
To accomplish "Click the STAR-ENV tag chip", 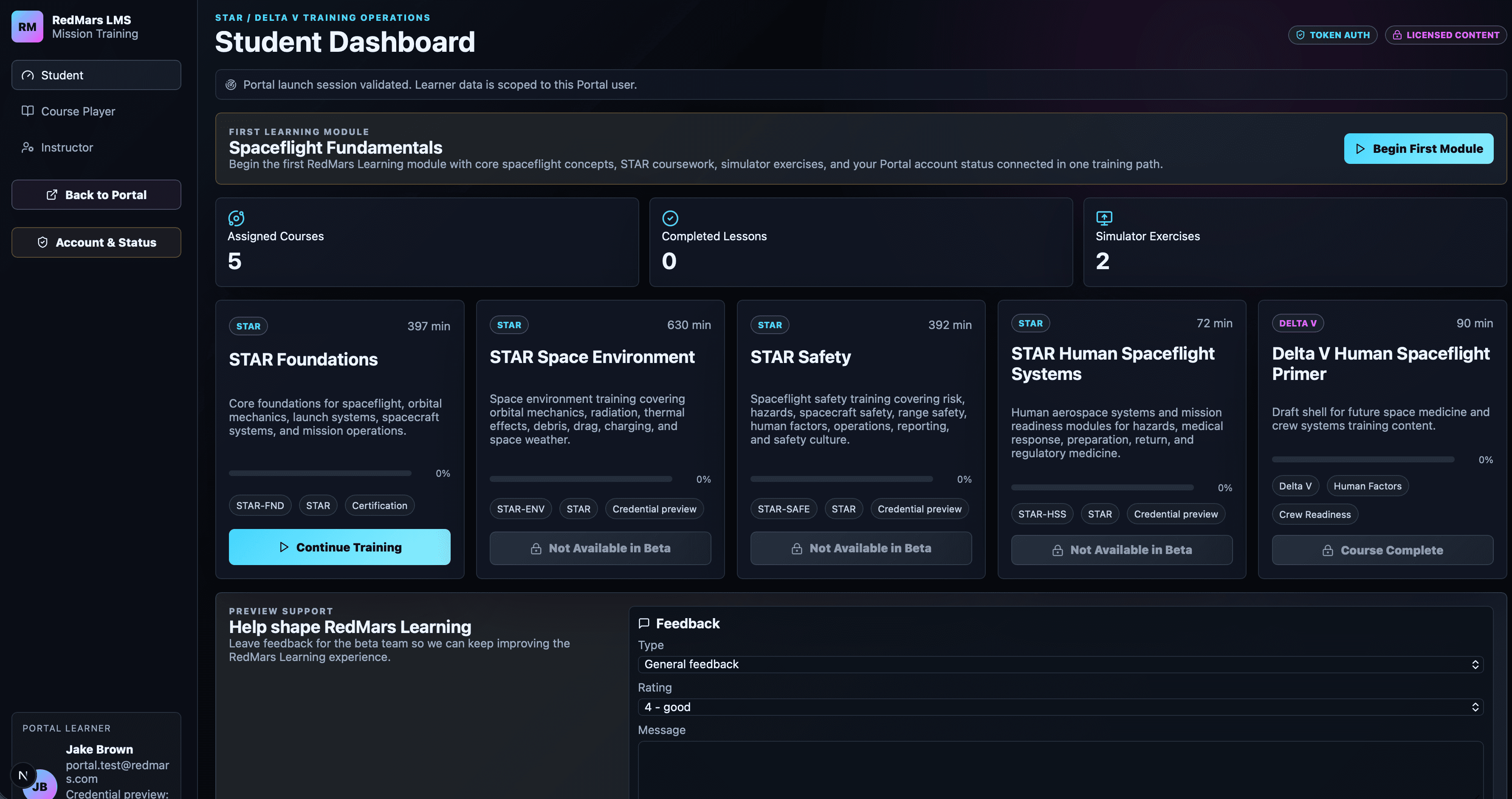I will 521,509.
